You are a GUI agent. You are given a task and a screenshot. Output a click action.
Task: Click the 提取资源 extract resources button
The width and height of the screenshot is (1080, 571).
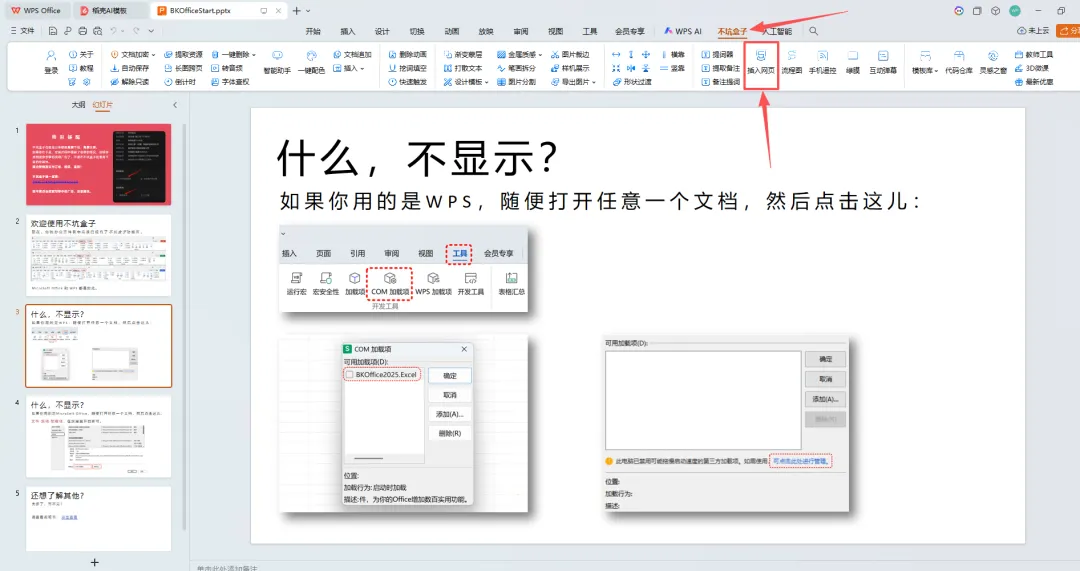[183, 54]
